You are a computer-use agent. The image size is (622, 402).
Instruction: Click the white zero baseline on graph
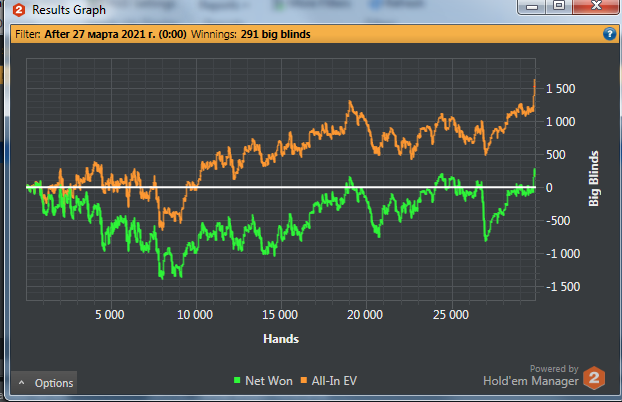tap(281, 187)
